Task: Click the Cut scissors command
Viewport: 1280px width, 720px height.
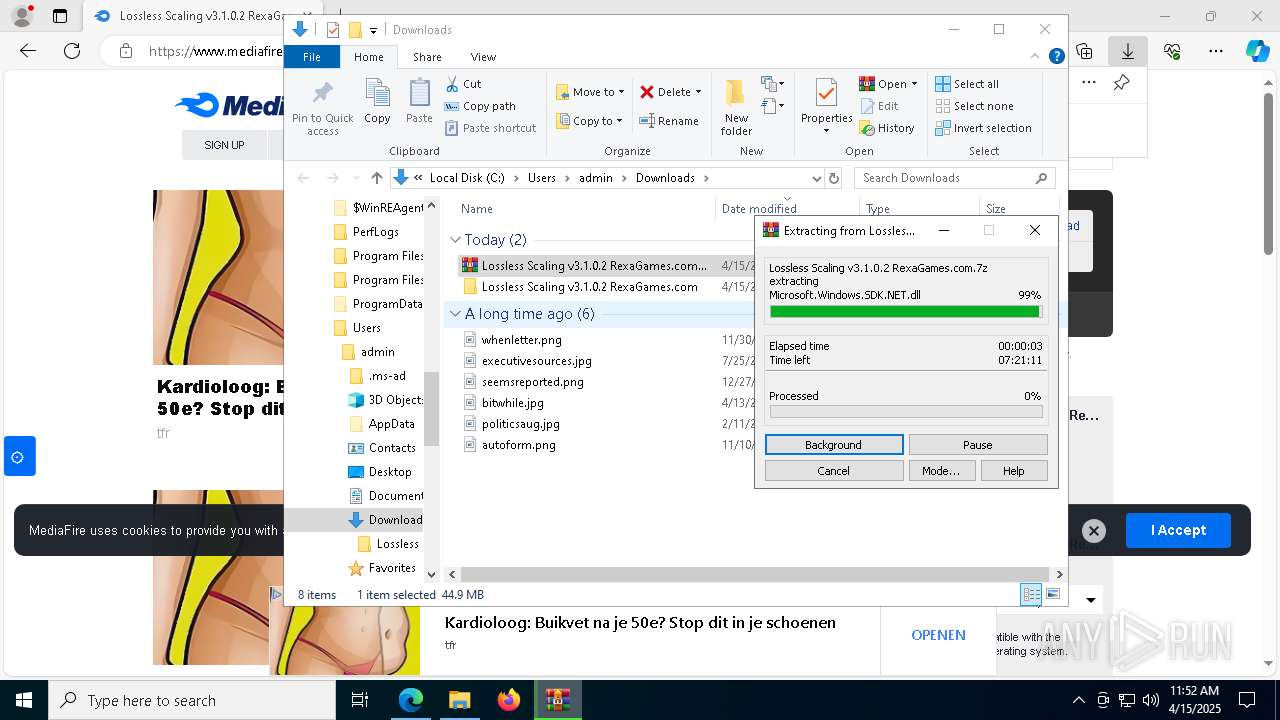Action: (464, 84)
